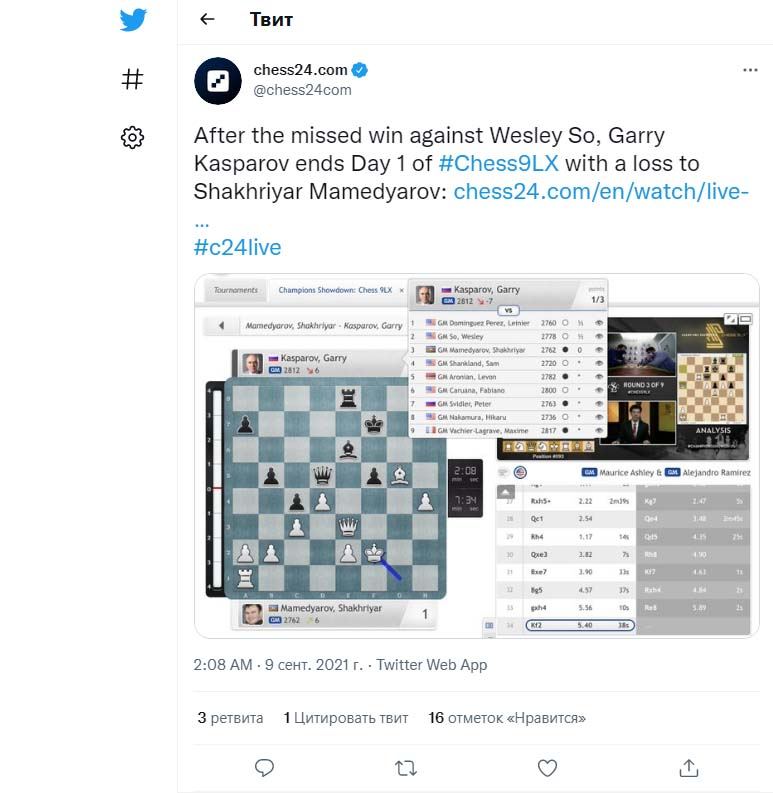Open chess24.com profile avatar

pyautogui.click(x=218, y=81)
